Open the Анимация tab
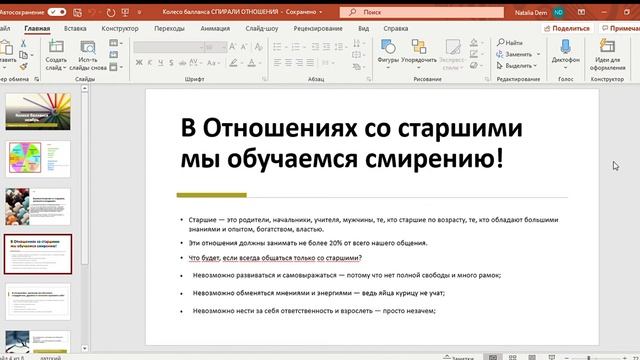 (215, 29)
